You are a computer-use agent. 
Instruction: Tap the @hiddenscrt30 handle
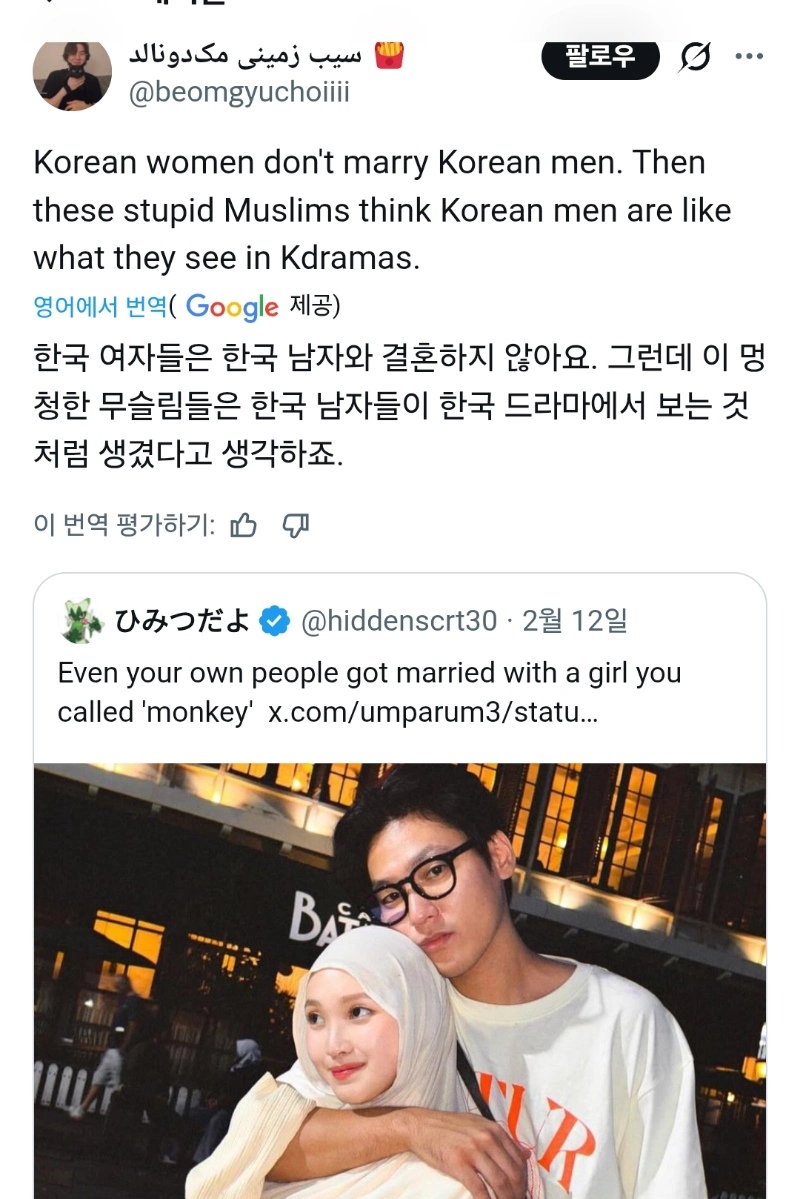(x=399, y=622)
